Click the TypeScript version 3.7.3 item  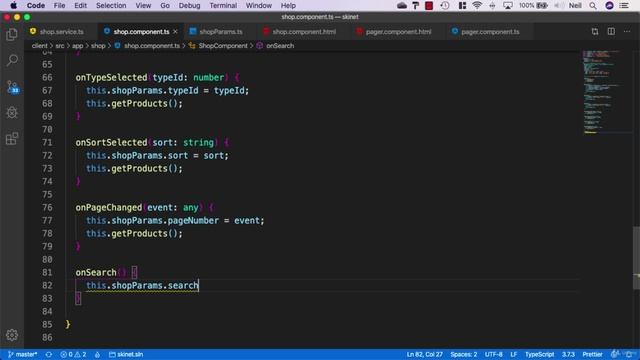click(568, 354)
